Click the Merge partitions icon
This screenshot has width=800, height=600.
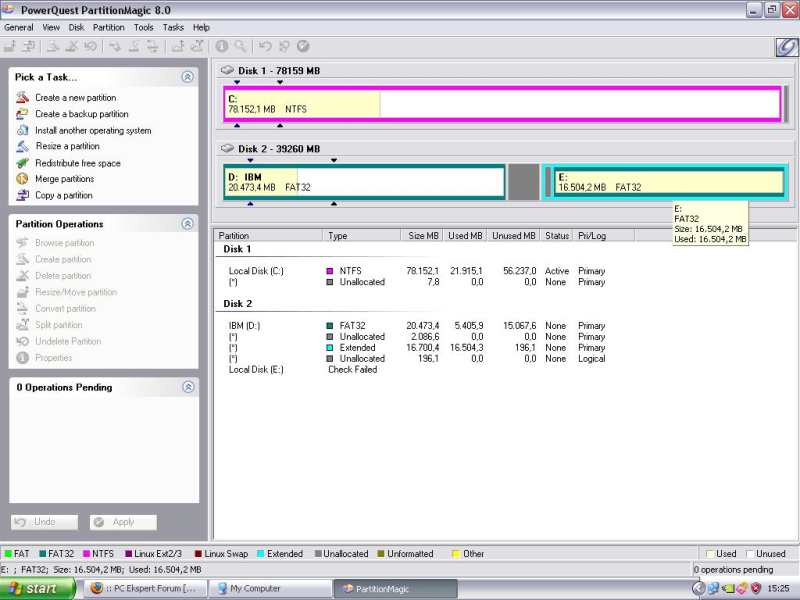(22, 179)
